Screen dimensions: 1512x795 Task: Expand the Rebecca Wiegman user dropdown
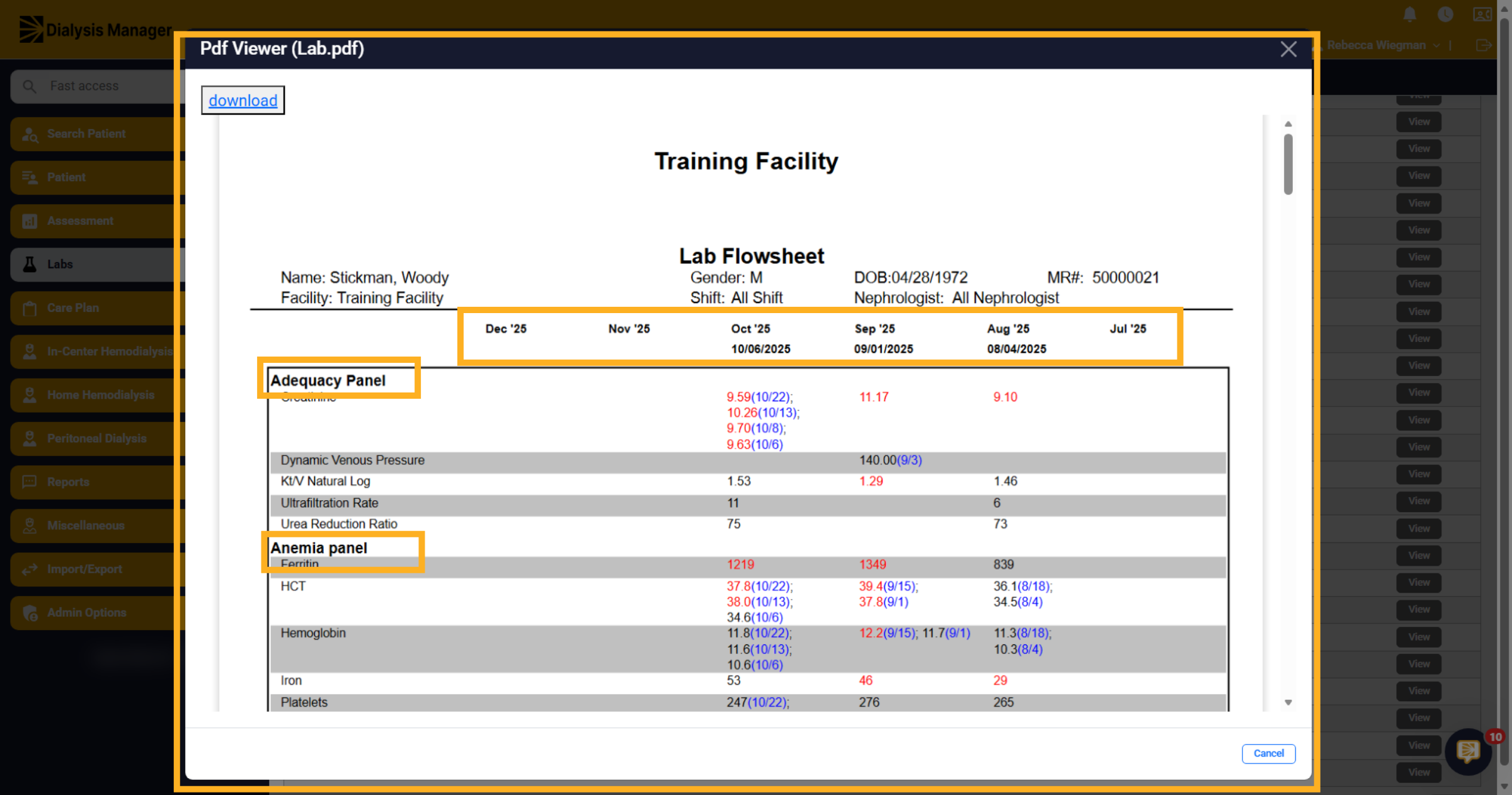(1383, 45)
